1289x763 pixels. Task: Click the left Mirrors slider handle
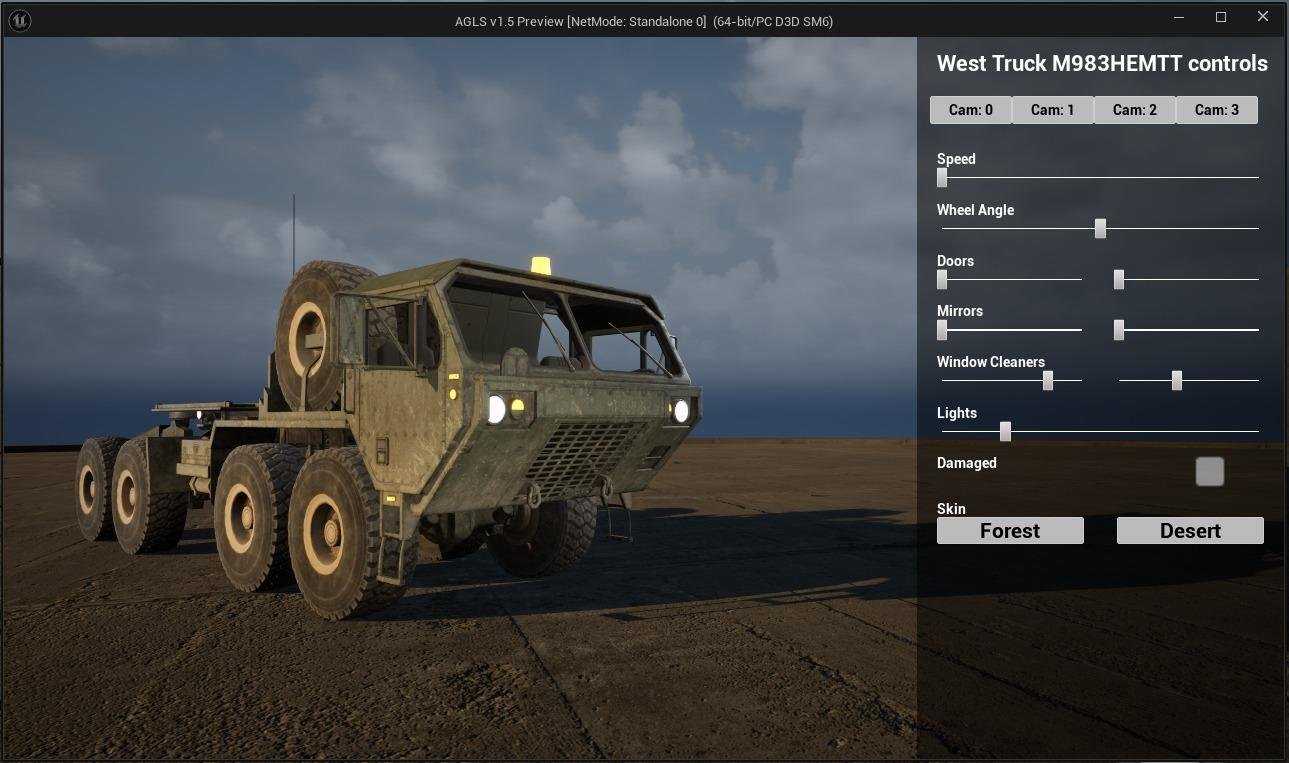[942, 329]
